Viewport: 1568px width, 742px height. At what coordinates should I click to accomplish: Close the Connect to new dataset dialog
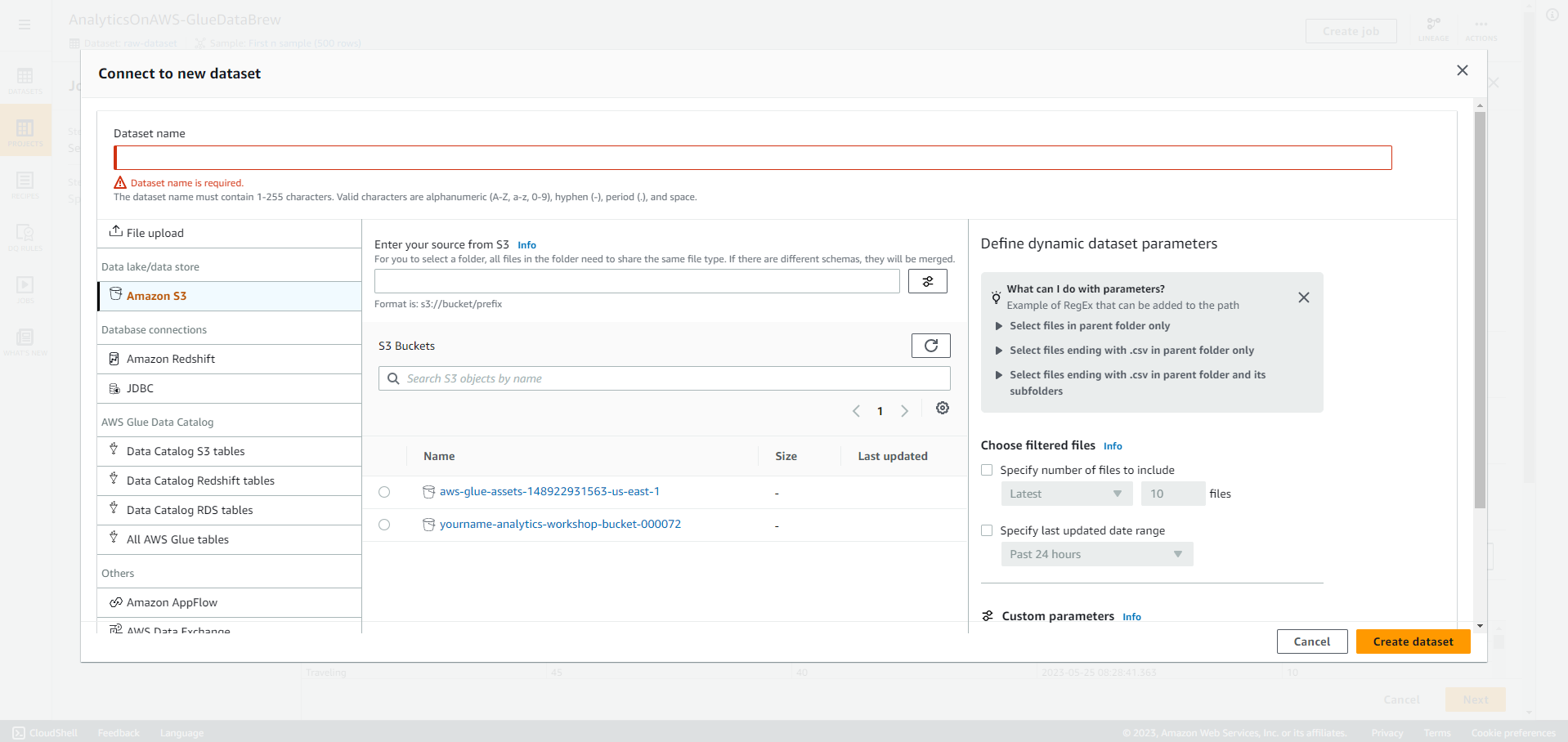pyautogui.click(x=1462, y=70)
